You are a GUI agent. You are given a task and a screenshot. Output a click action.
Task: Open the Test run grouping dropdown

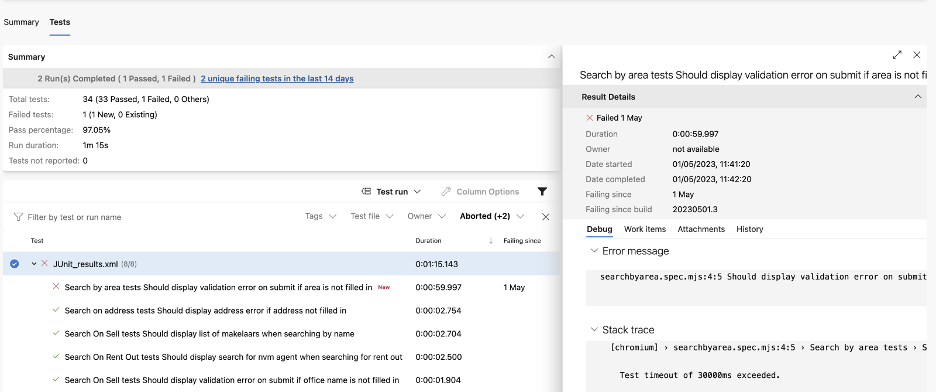click(392, 192)
